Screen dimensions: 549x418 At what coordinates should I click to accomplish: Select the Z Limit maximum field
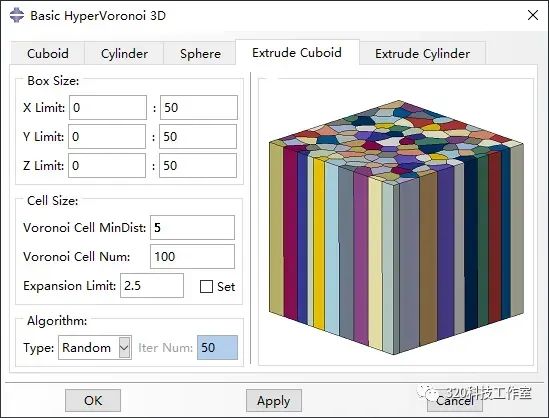click(x=198, y=166)
